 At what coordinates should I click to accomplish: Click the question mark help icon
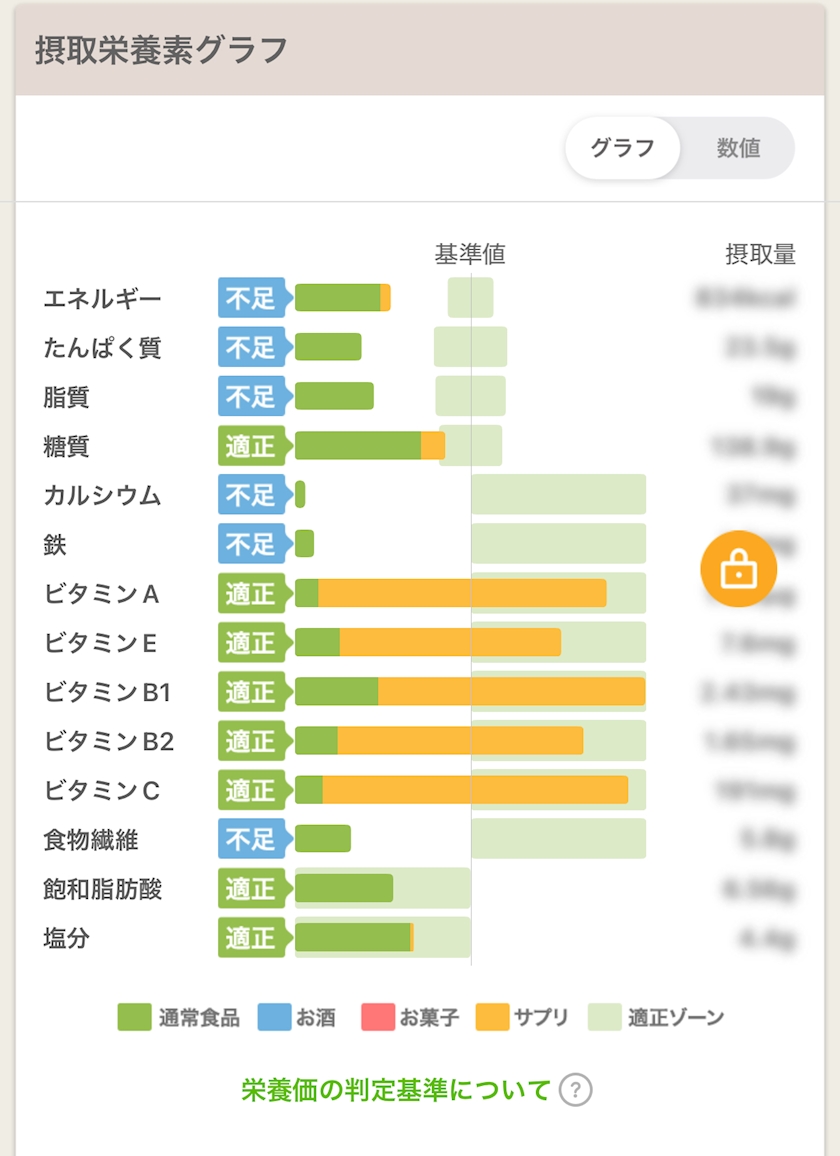(575, 1089)
